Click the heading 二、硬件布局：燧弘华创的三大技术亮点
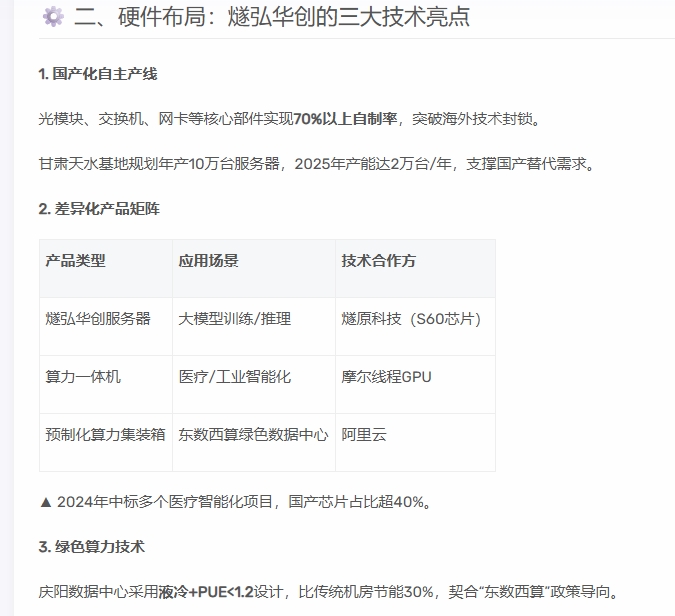This screenshot has width=675, height=616. 272,17
